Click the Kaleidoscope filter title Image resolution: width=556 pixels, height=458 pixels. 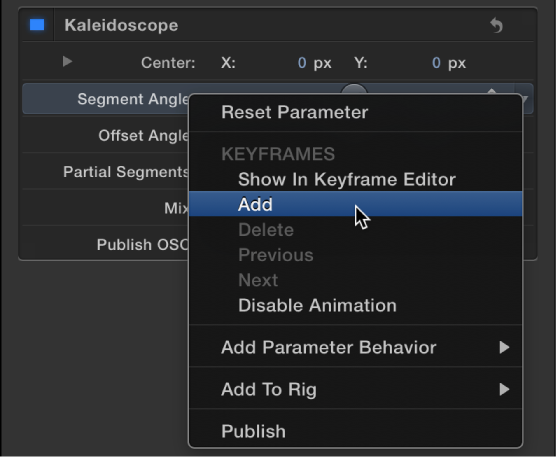(121, 26)
